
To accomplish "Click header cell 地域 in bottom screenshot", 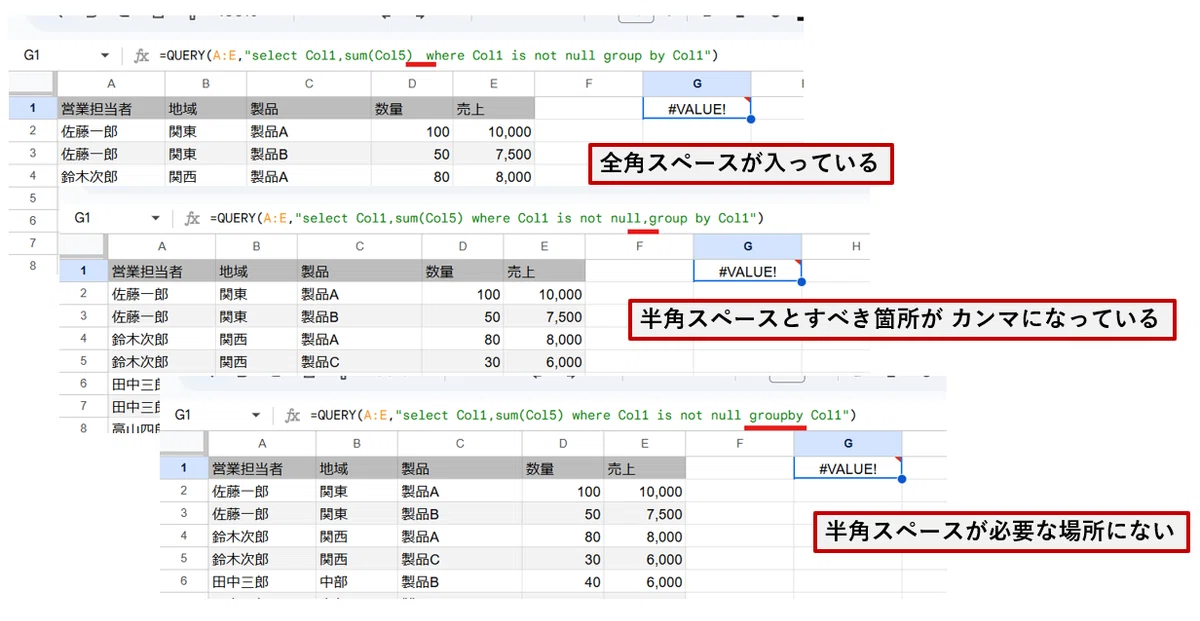I will [x=357, y=468].
